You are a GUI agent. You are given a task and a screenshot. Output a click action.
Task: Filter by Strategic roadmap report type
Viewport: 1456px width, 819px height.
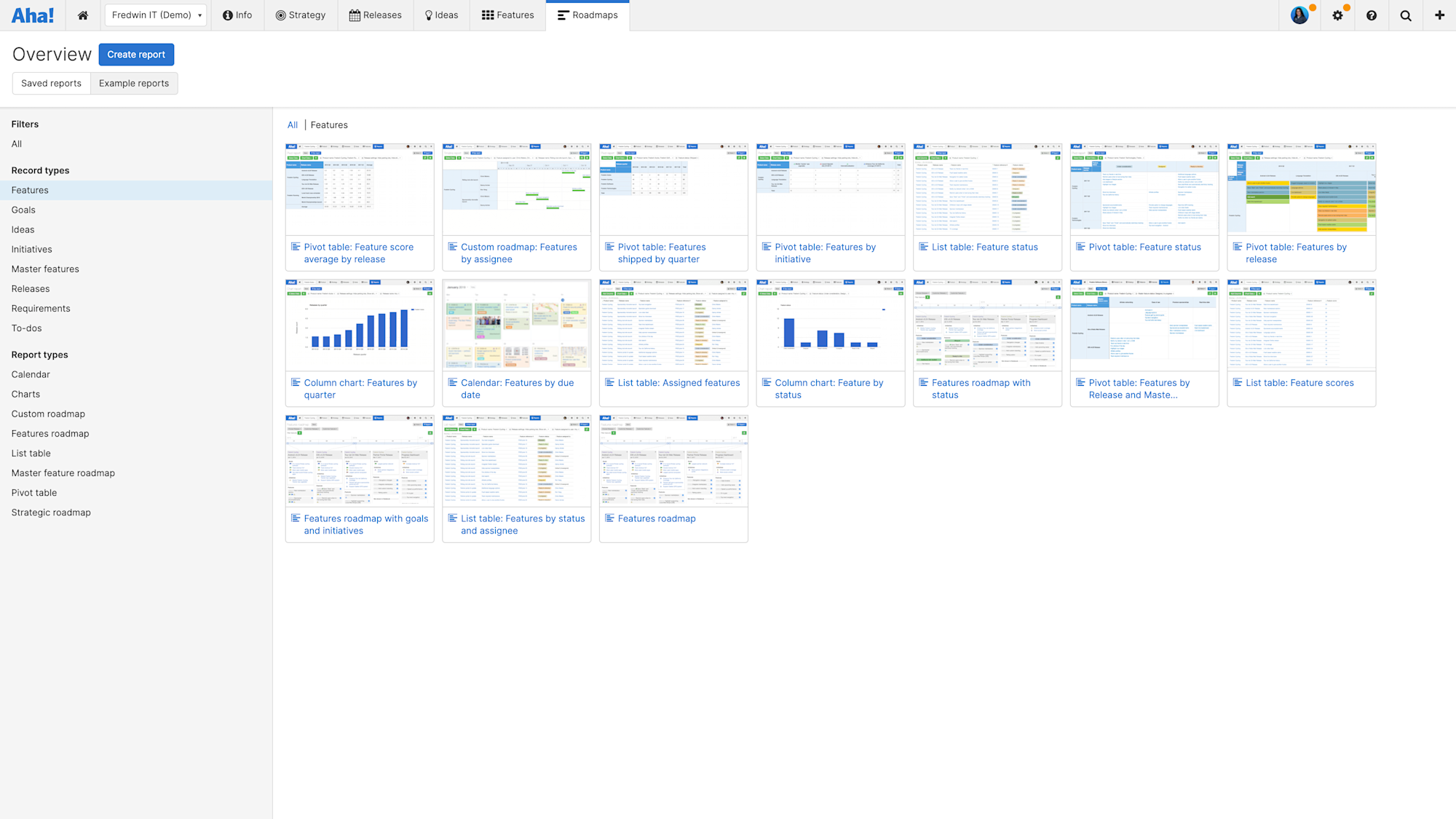51,513
